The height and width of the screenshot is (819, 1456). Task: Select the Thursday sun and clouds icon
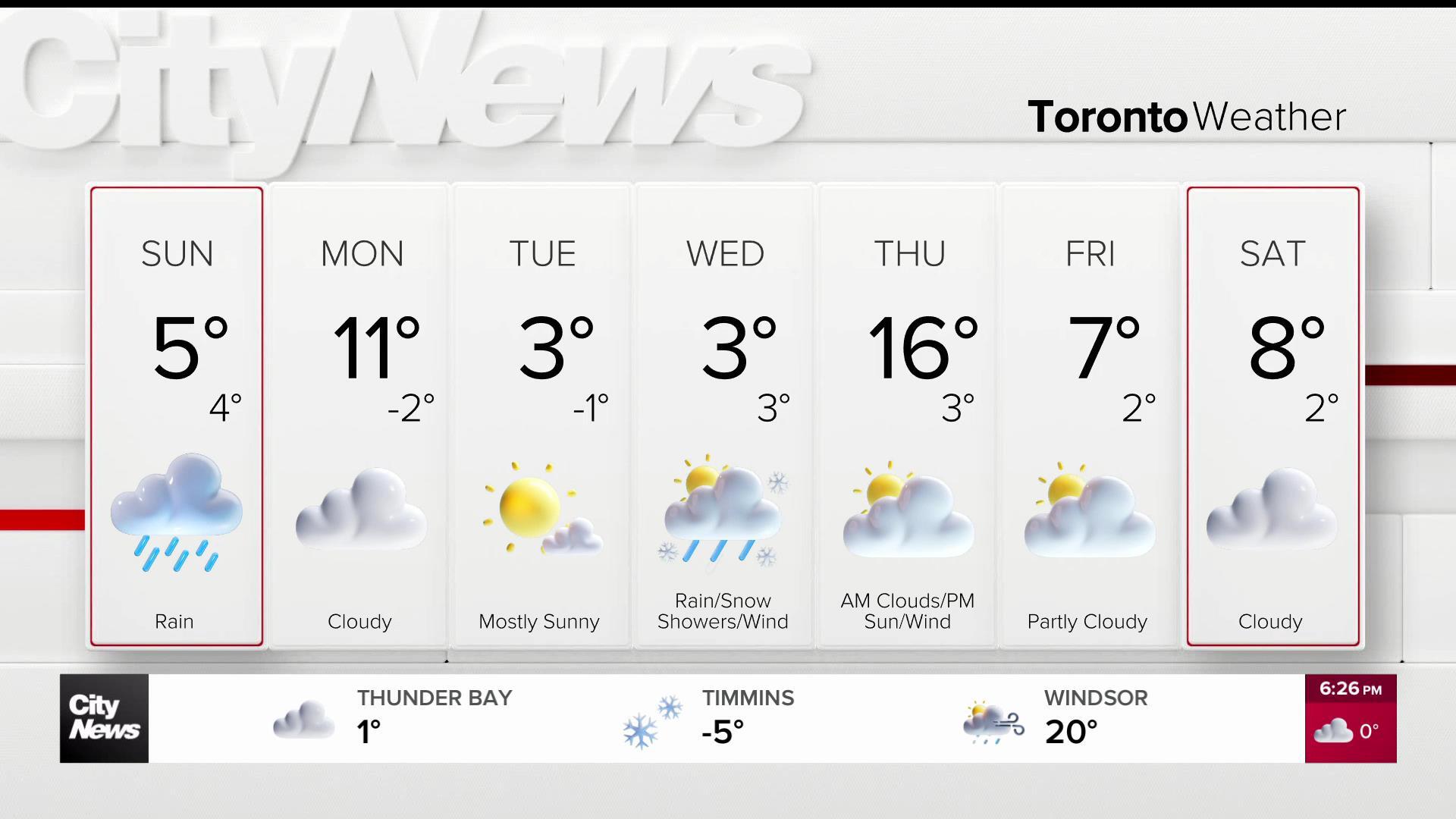[x=908, y=509]
